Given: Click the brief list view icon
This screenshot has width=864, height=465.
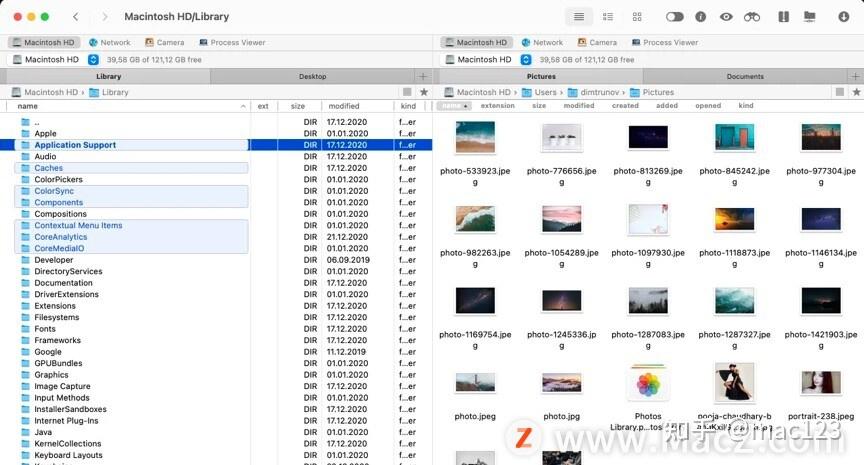Looking at the screenshot, I should 608,17.
